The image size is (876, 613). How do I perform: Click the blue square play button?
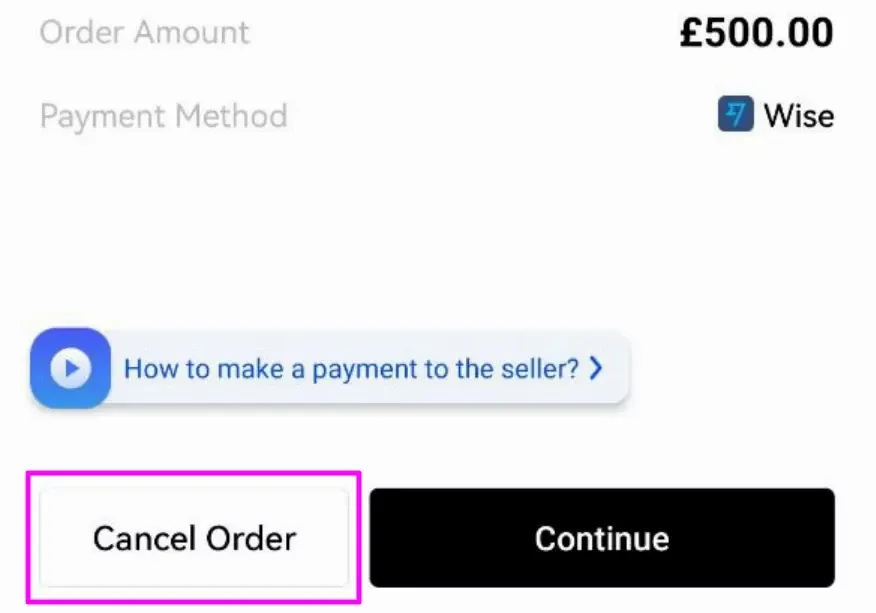(70, 368)
